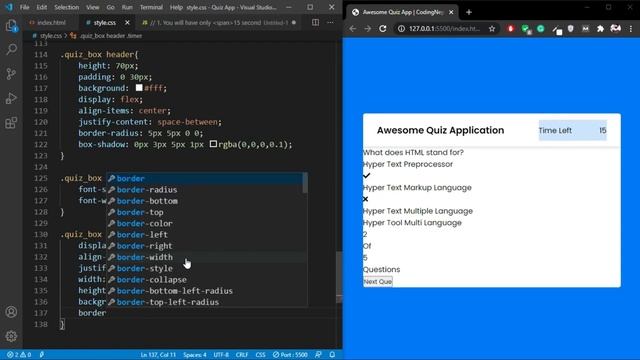Open the Selection menu
Viewport: 640px width, 360px height.
(67, 7)
